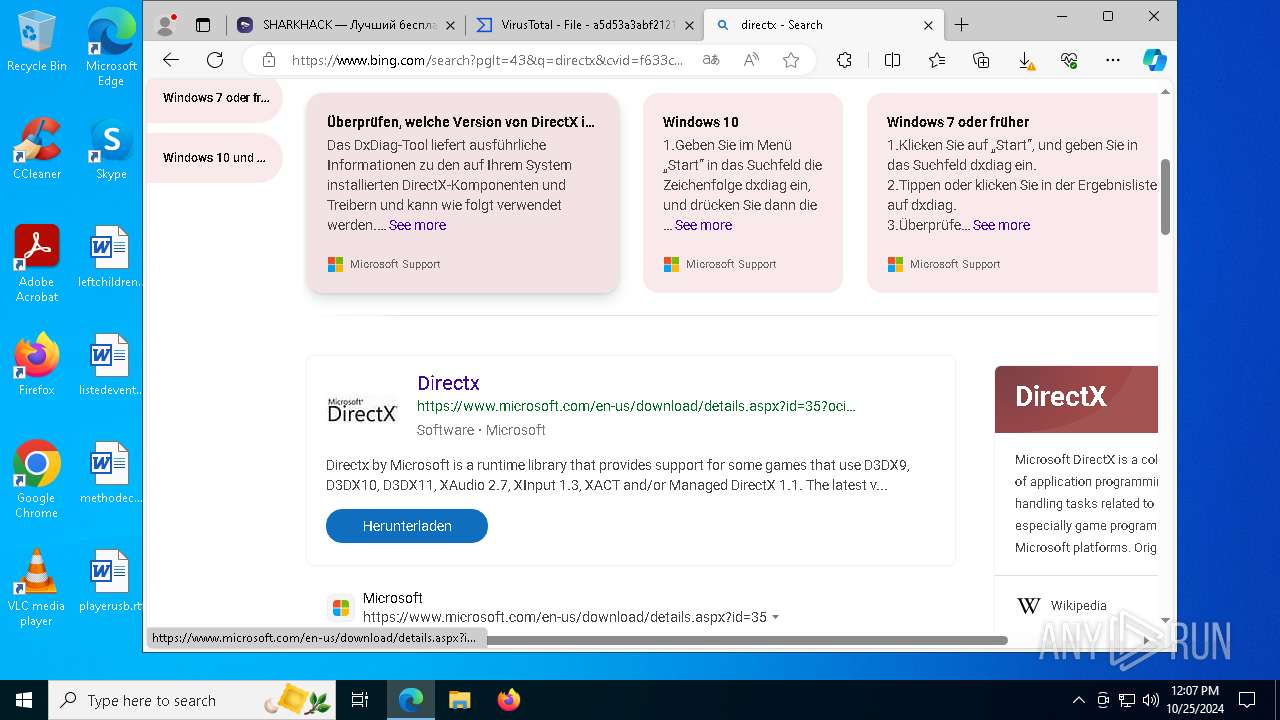
Task: View site information lock icon
Action: [x=268, y=60]
